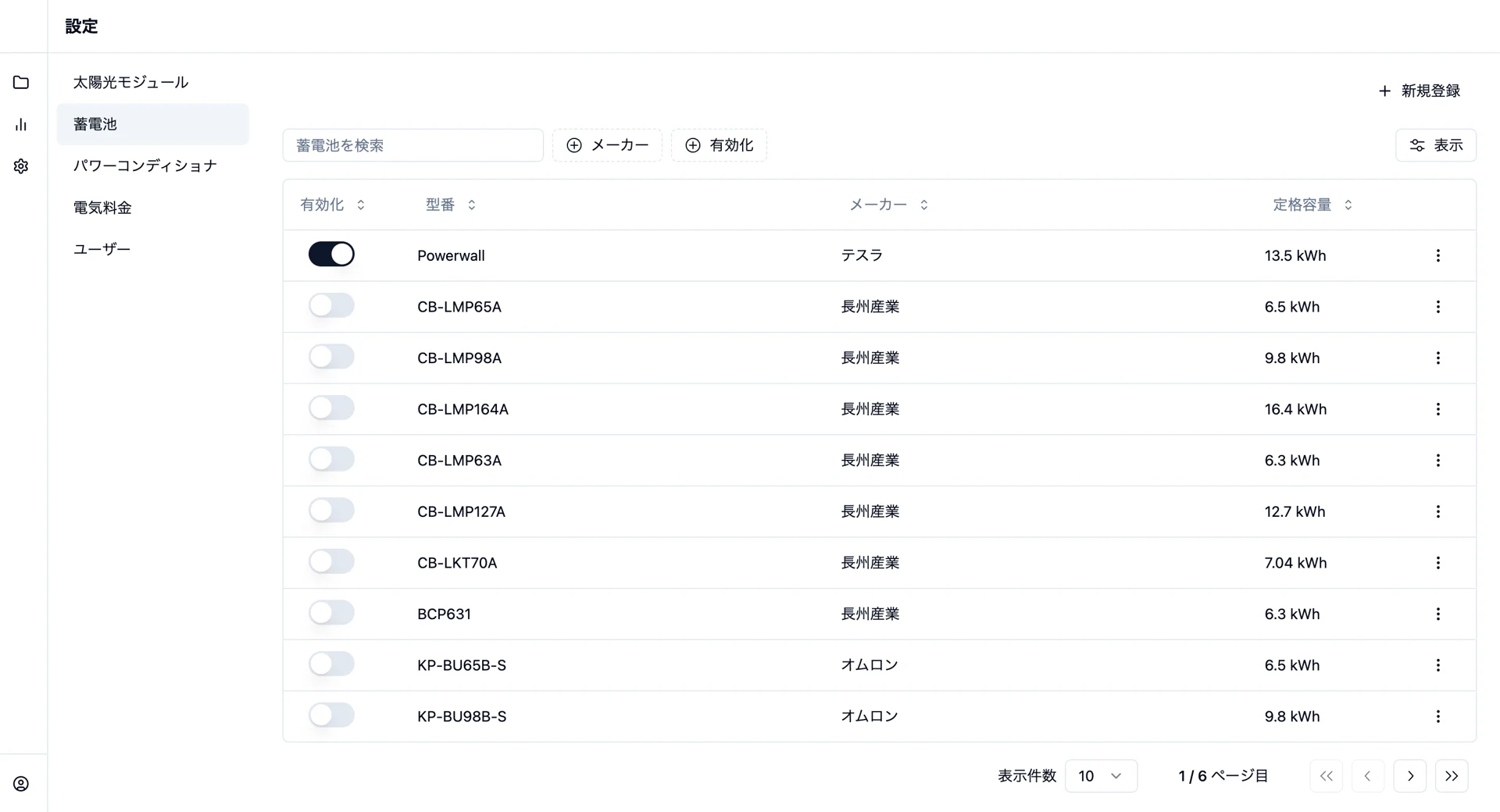Focus the 蓄電池を検索 search field
The width and height of the screenshot is (1500, 812).
click(x=413, y=145)
